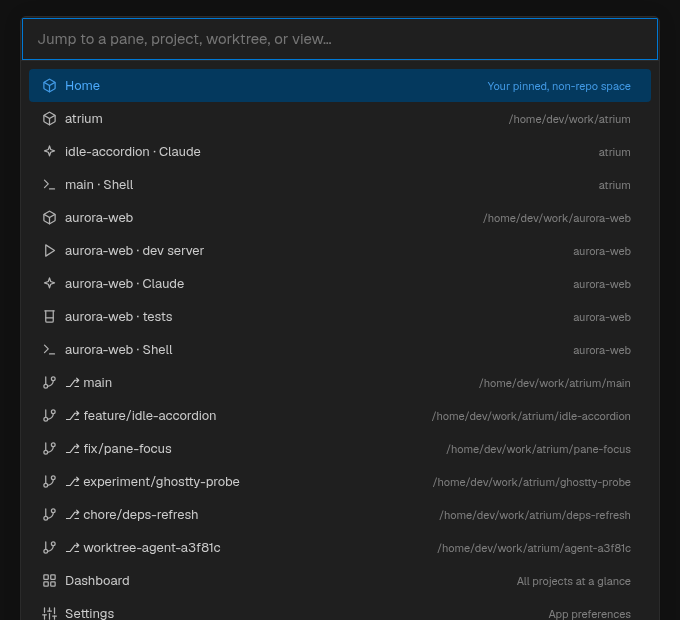Click the /home/dev/work/atrium/deps-refresh path

point(535,515)
